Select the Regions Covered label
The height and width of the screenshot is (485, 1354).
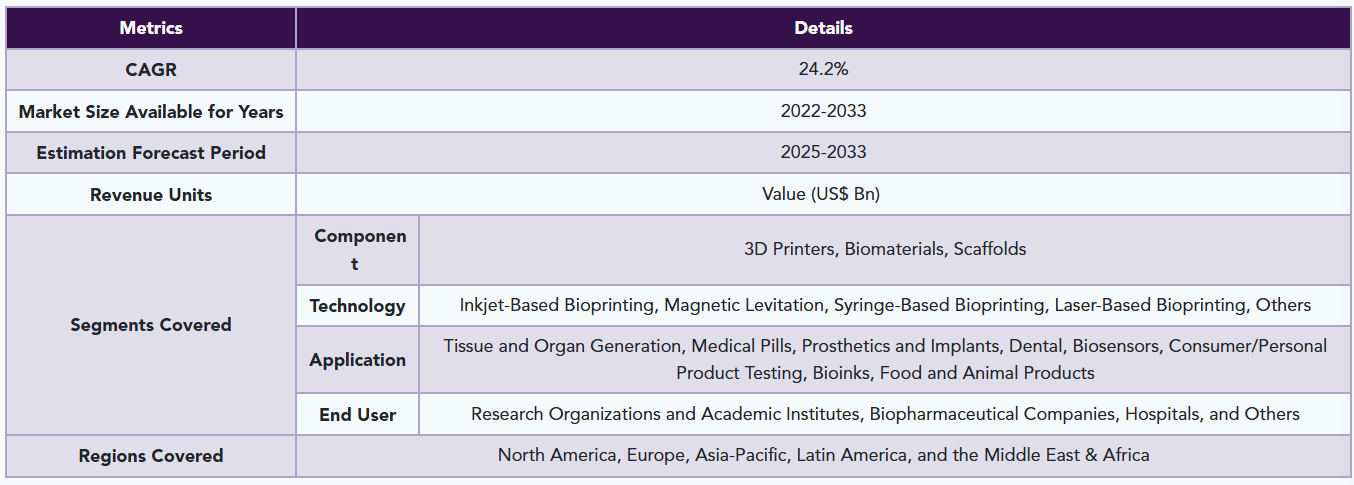point(151,456)
